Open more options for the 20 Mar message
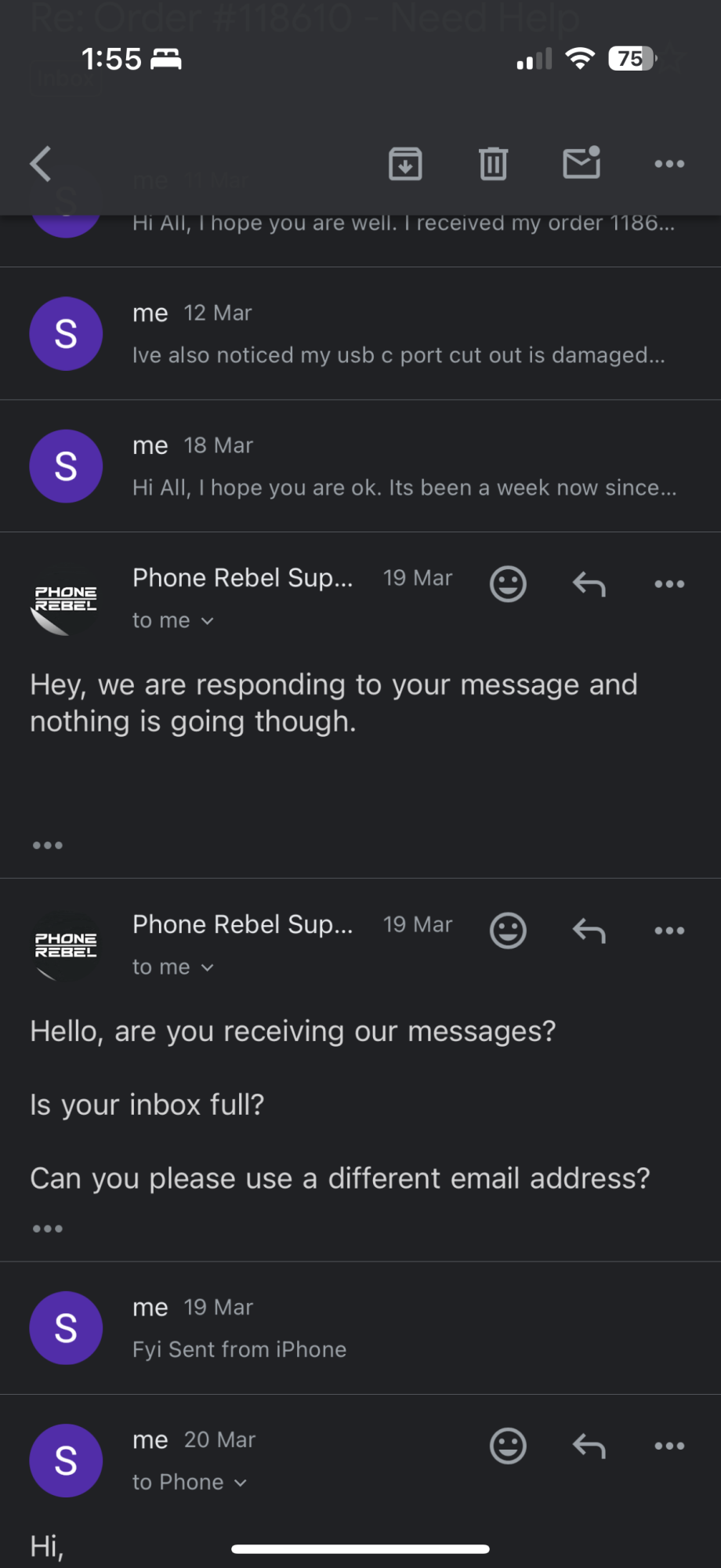This screenshot has height=1568, width=721. click(669, 1446)
